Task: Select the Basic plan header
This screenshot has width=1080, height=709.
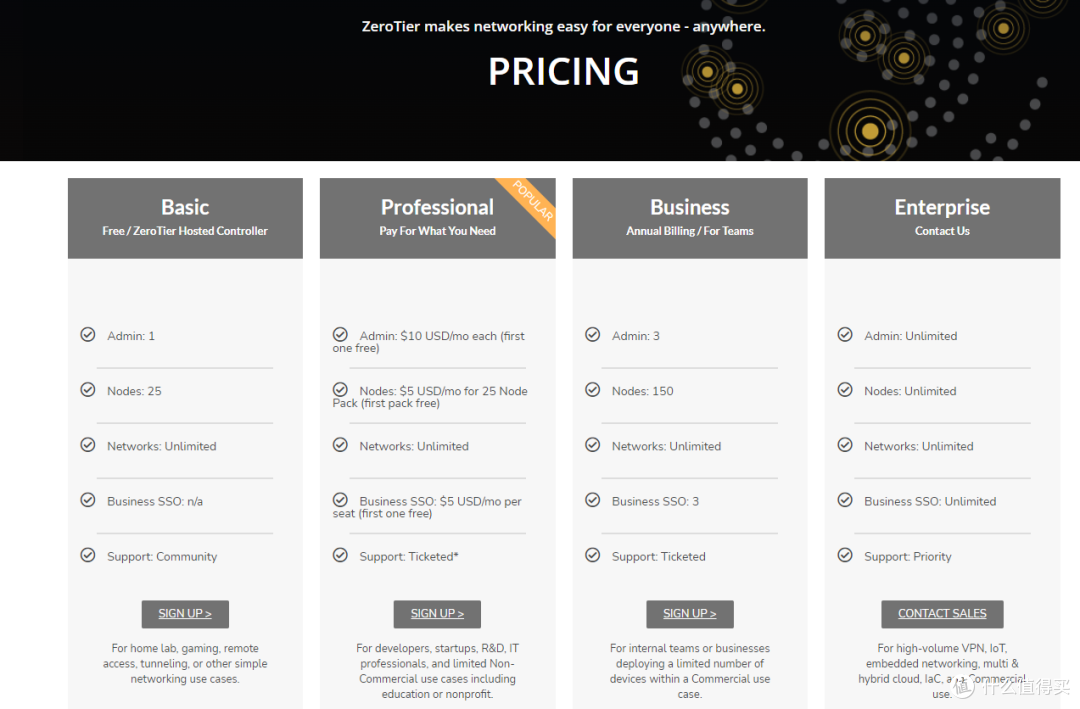Action: 185,218
